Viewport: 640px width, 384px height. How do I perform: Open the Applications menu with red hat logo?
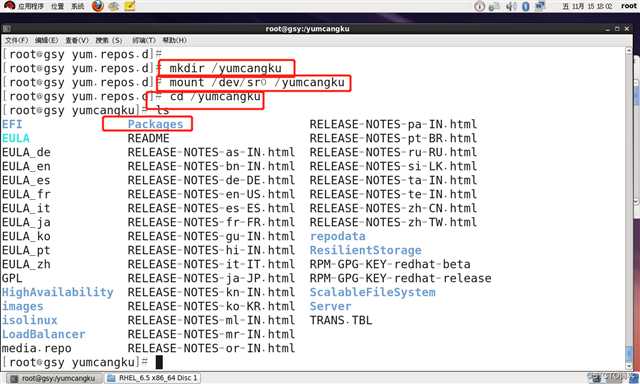click(24, 6)
